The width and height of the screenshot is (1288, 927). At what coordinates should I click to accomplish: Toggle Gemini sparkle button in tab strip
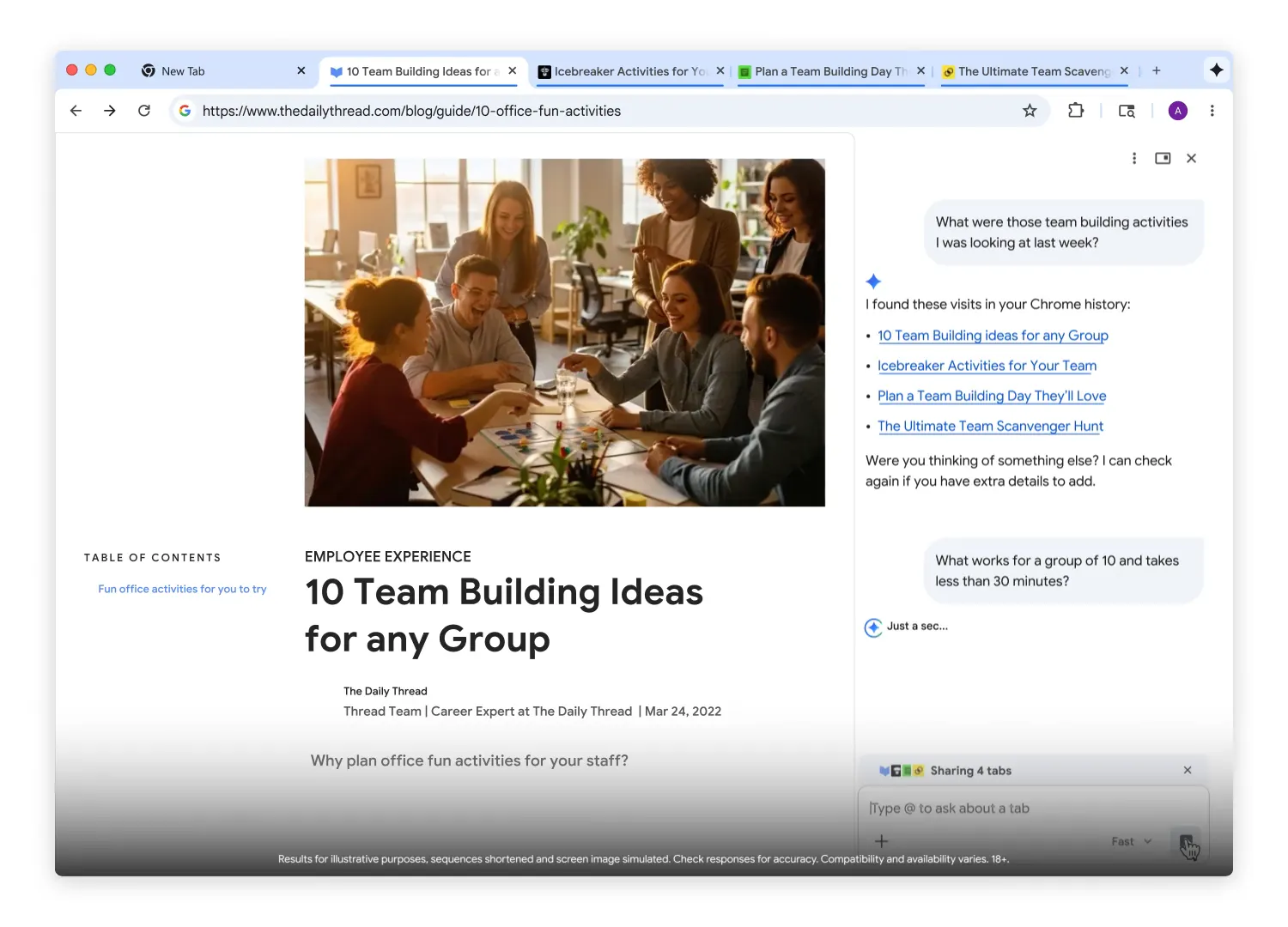click(1216, 70)
